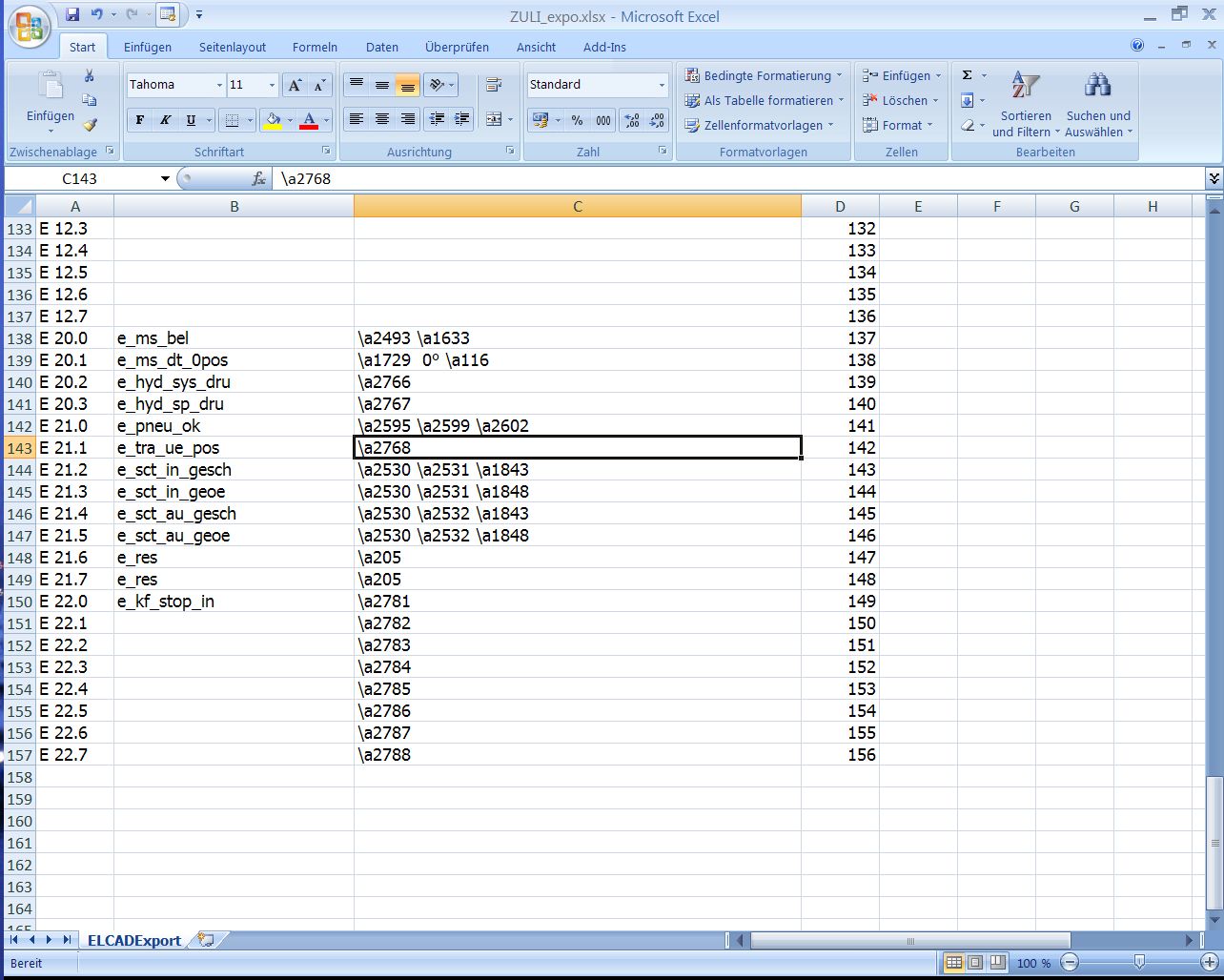Apply accounting number format
This screenshot has width=1224, height=980.
pos(541,120)
